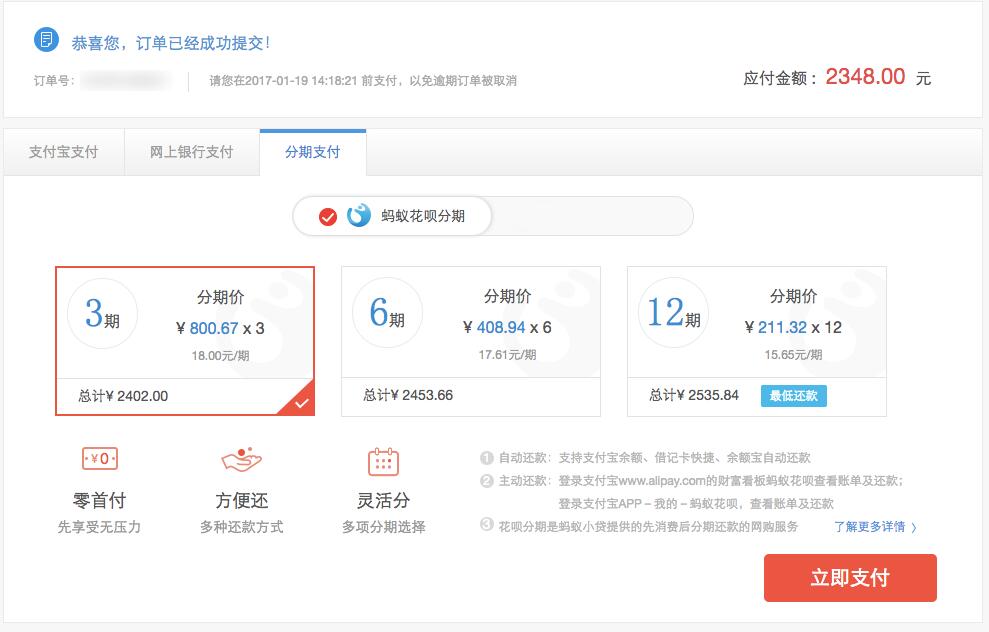
Task: Click the 17.61元/期 fee text
Action: tap(507, 354)
